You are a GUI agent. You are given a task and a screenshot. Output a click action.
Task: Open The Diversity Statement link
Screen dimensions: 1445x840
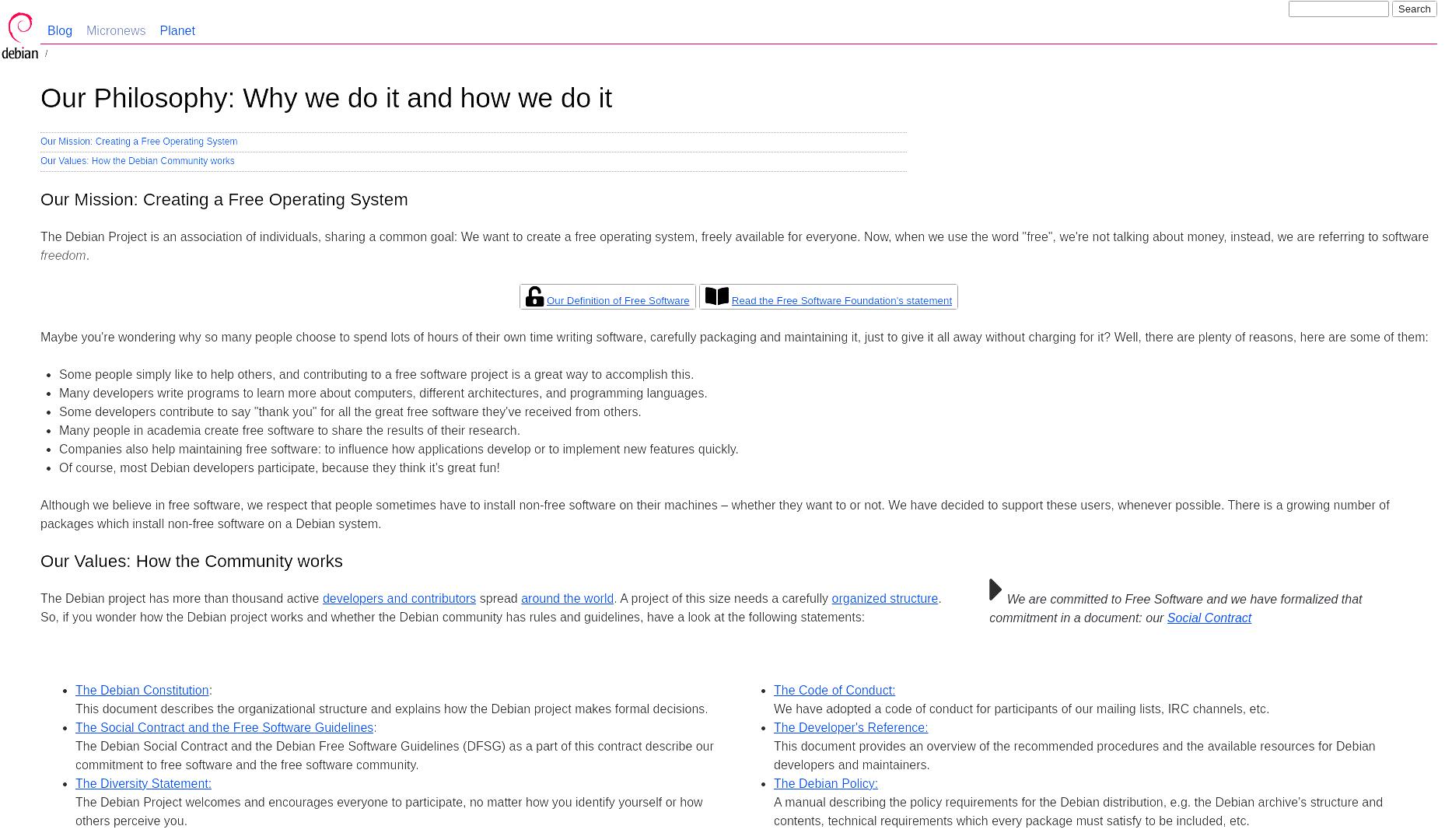(143, 784)
